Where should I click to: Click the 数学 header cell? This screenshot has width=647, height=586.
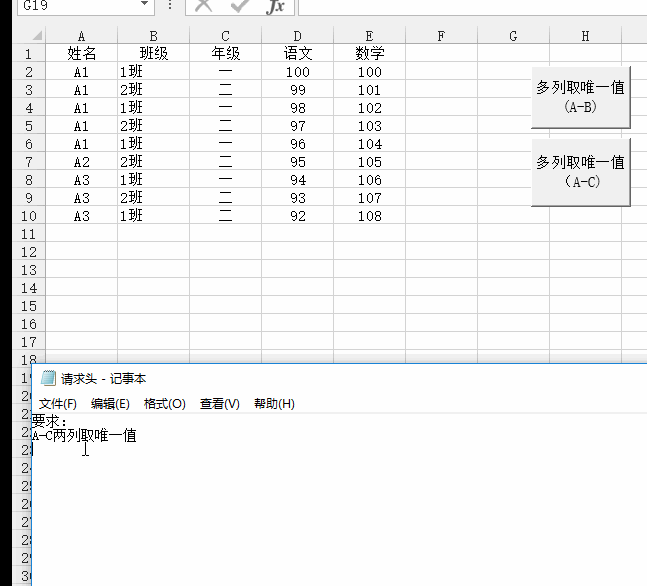[369, 53]
